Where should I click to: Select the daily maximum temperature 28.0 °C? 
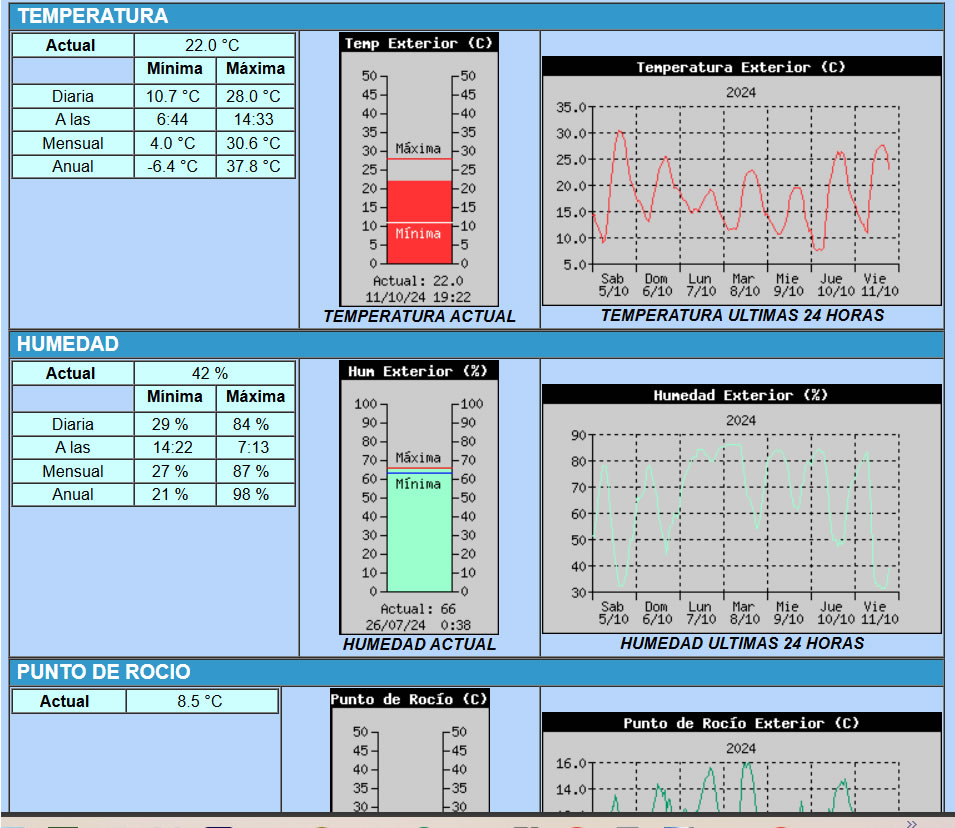pos(253,96)
